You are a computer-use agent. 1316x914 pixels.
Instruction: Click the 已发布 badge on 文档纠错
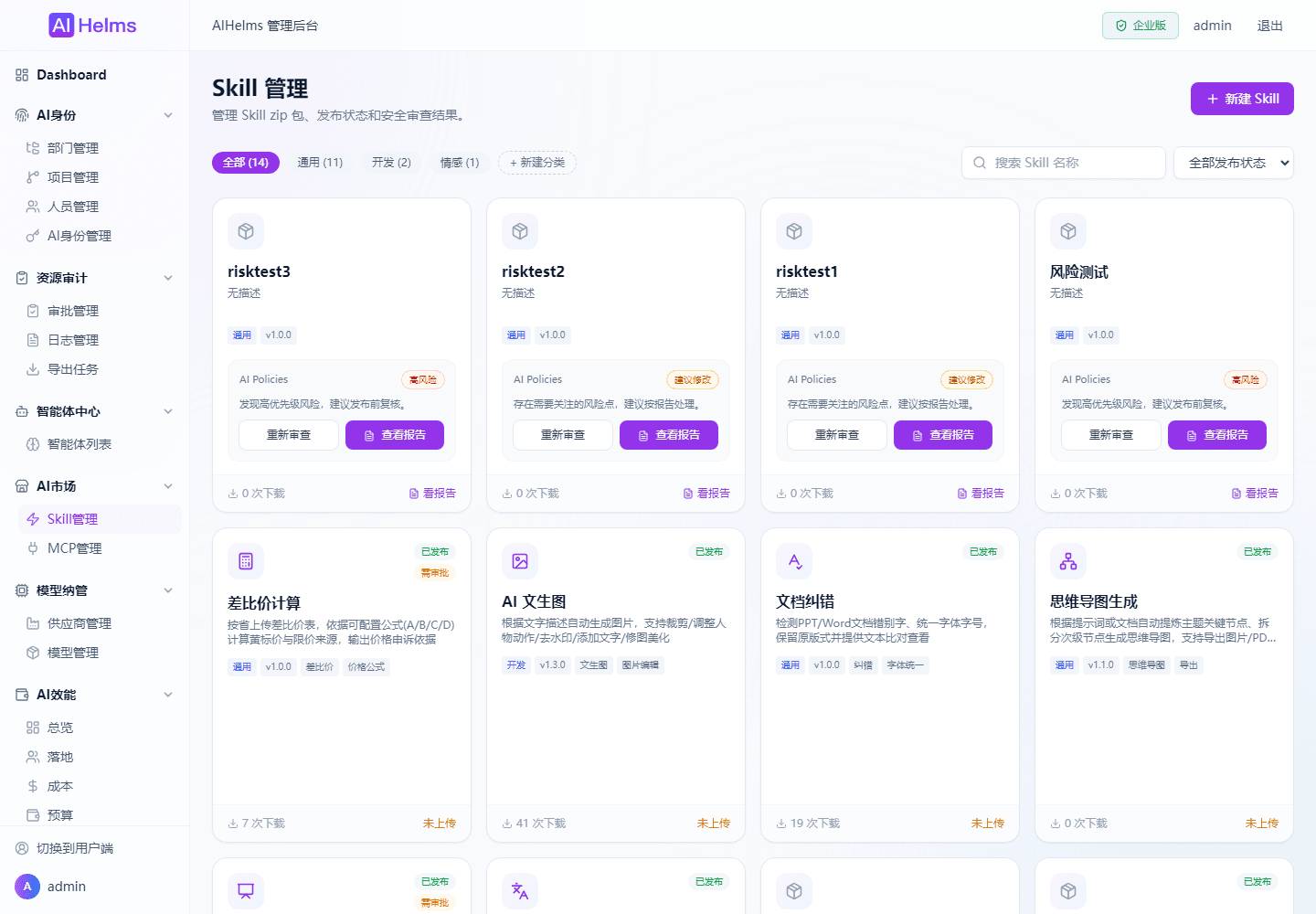(x=983, y=552)
